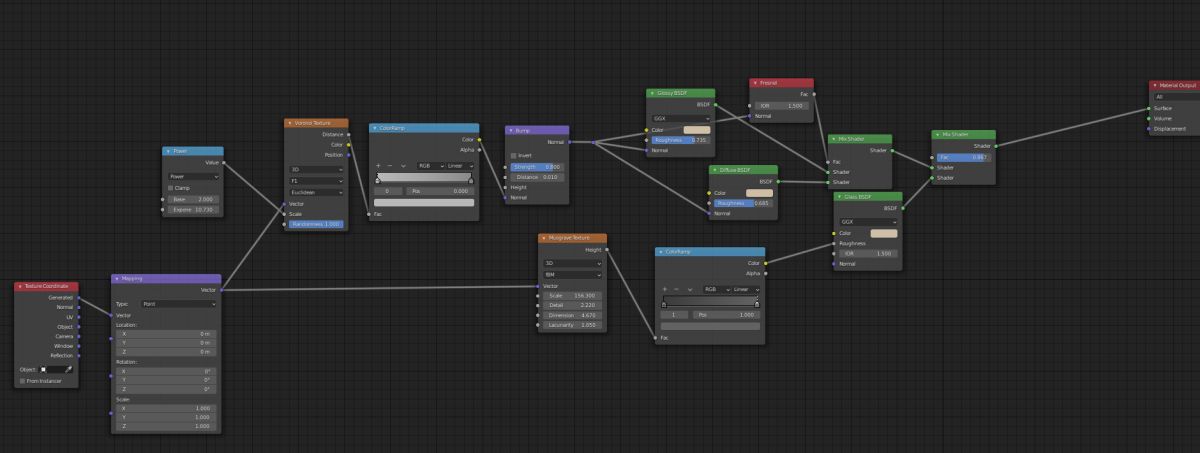This screenshot has height=453, width=1200.
Task: Click the Roughness input socket of Glass BSDF
Action: coord(832,243)
